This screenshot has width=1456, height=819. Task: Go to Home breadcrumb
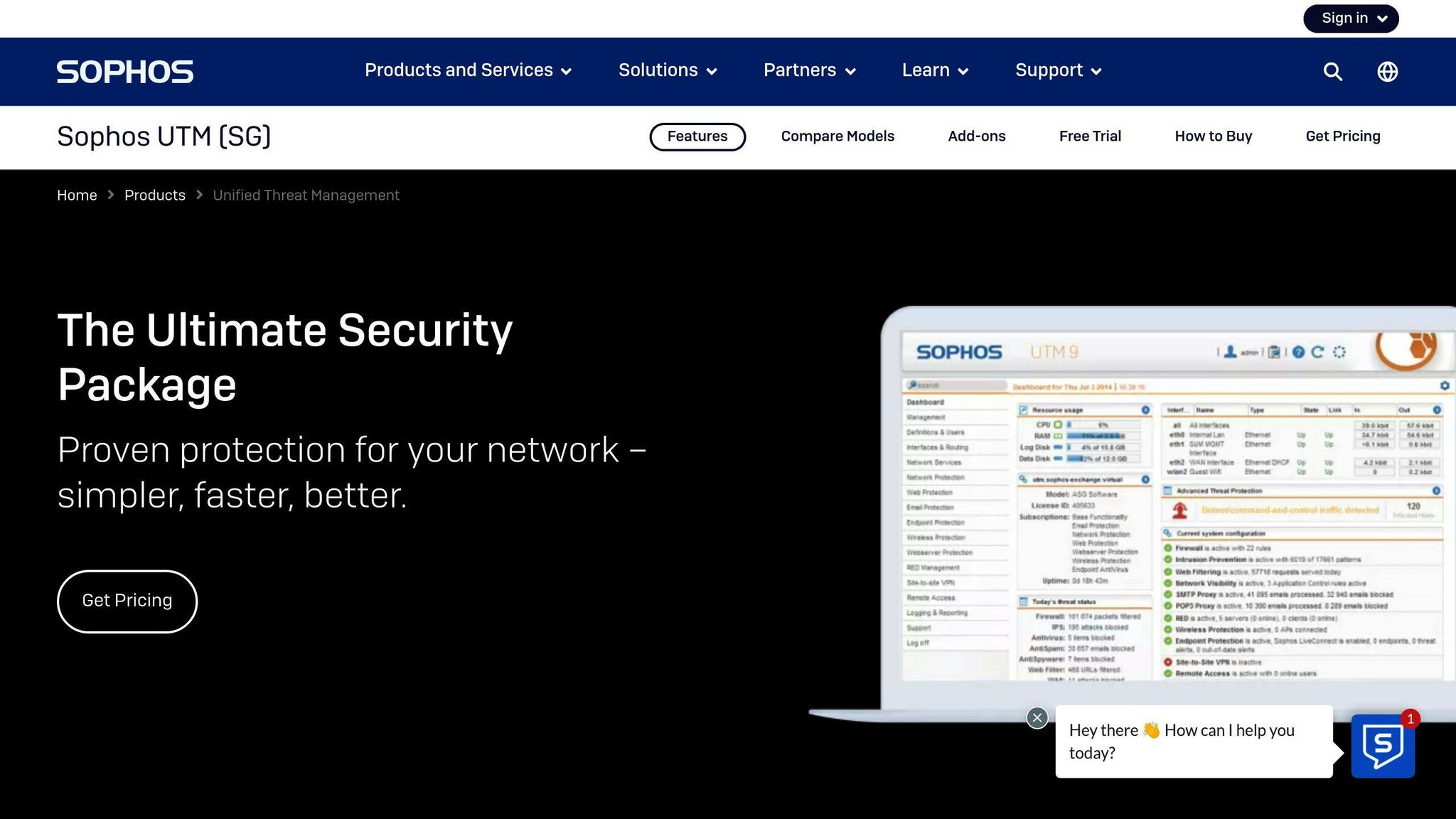click(77, 196)
